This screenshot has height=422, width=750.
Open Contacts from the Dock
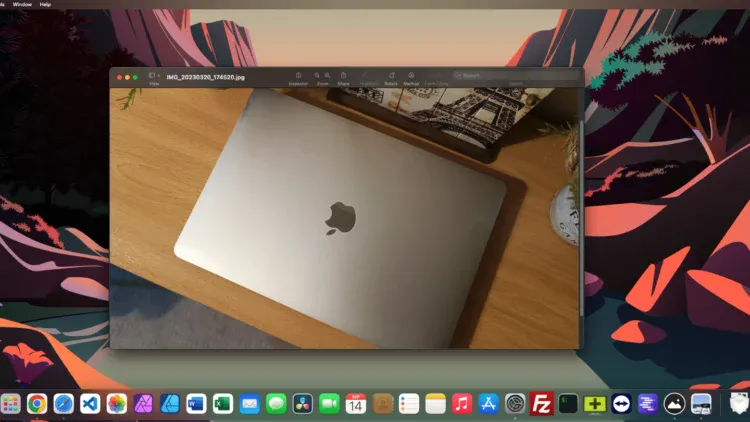tap(382, 404)
